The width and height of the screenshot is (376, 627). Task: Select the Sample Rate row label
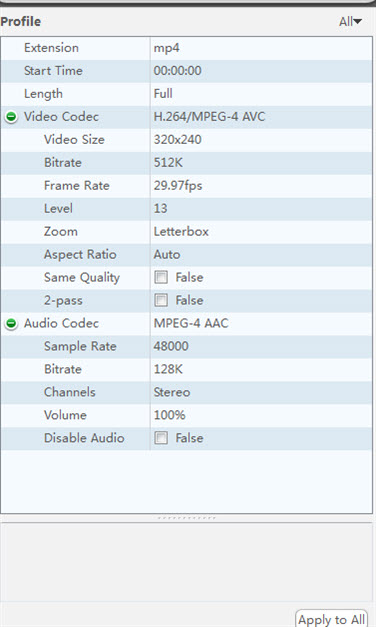tap(80, 346)
